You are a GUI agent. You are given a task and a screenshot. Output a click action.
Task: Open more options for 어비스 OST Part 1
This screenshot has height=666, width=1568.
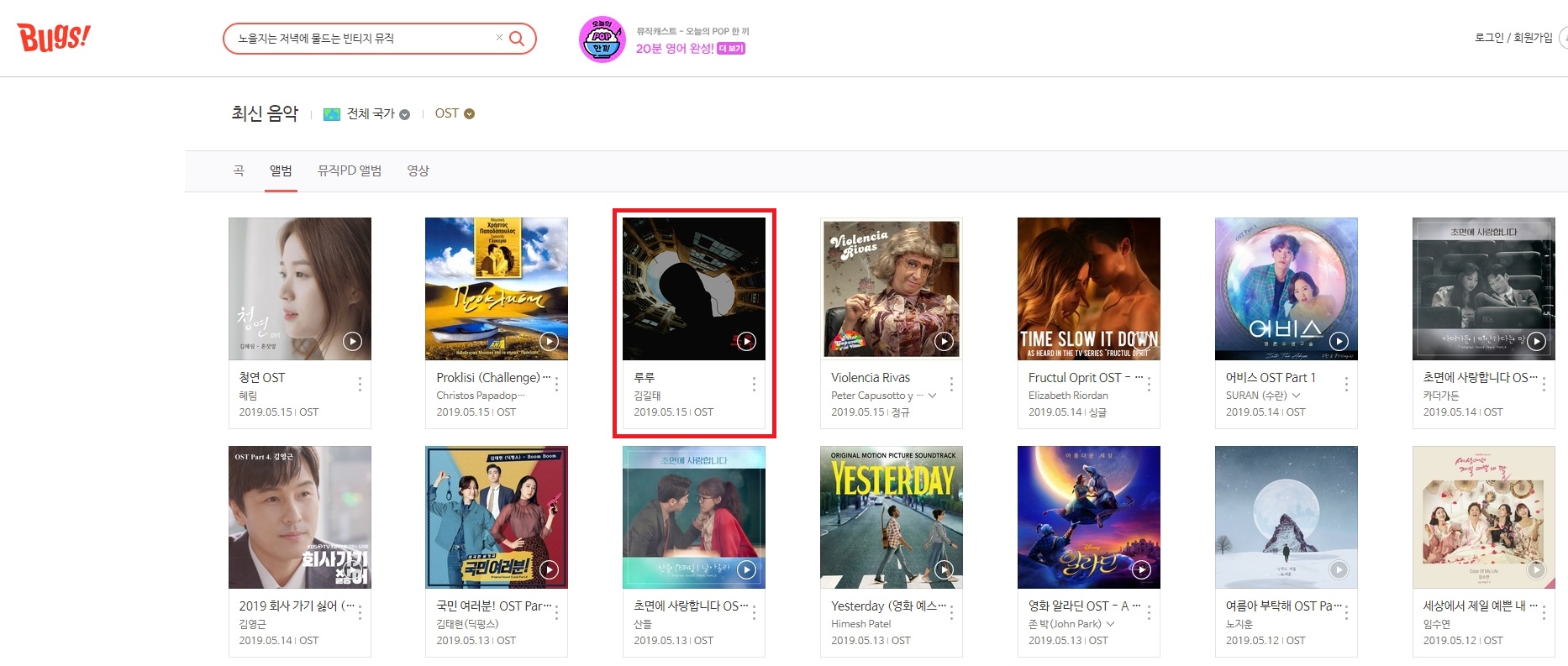(x=1346, y=384)
